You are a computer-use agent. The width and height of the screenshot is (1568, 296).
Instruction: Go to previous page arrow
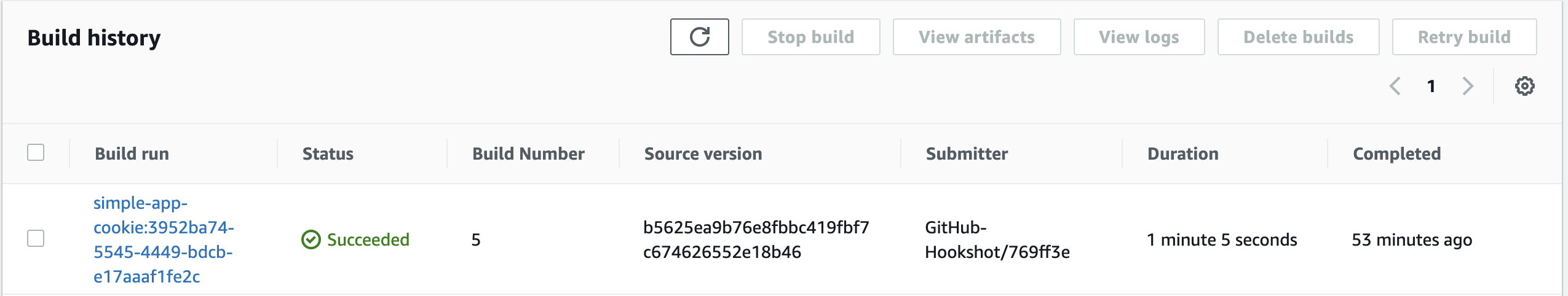[1395, 86]
